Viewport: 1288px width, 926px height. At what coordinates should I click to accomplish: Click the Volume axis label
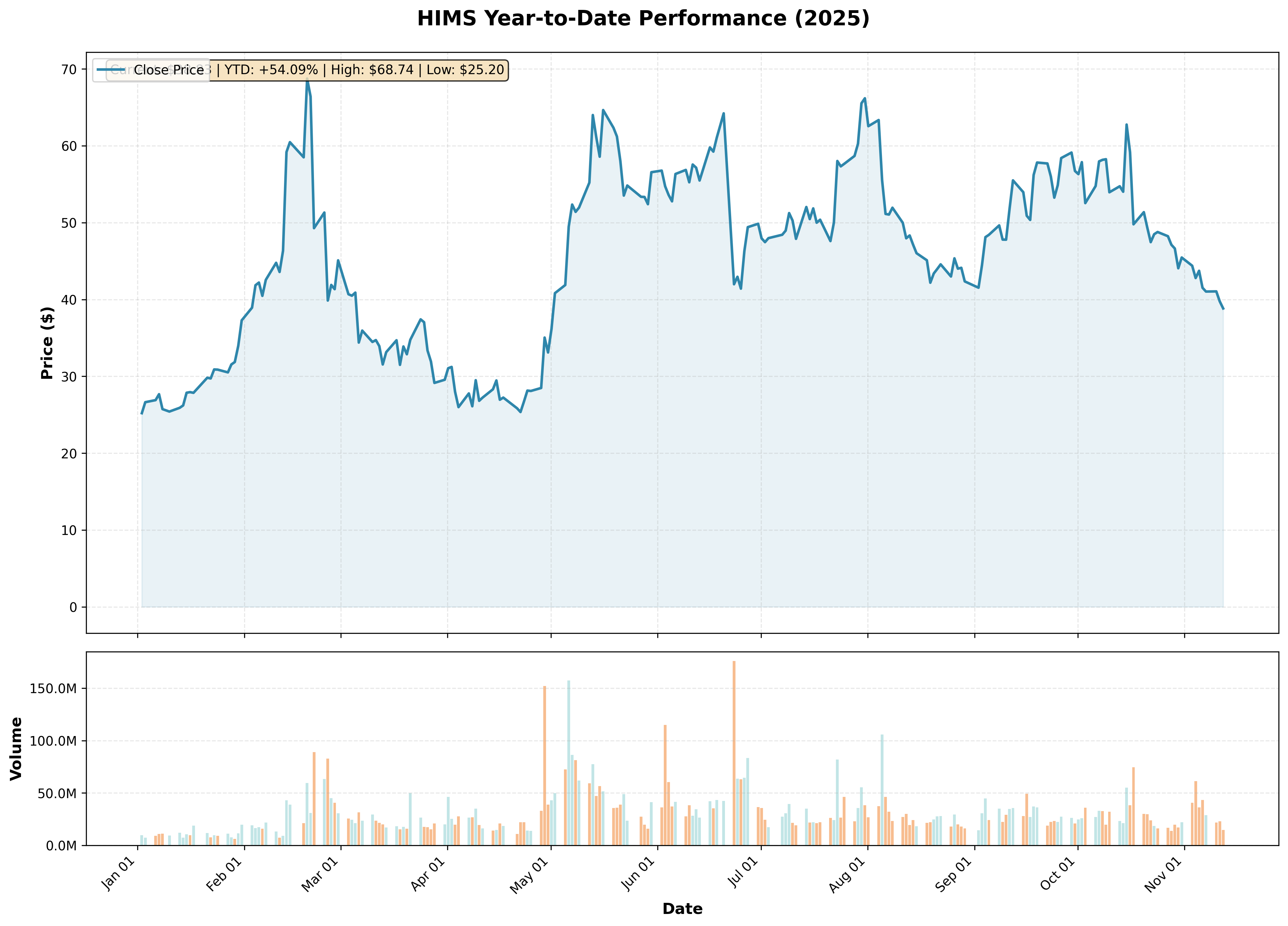[16, 748]
